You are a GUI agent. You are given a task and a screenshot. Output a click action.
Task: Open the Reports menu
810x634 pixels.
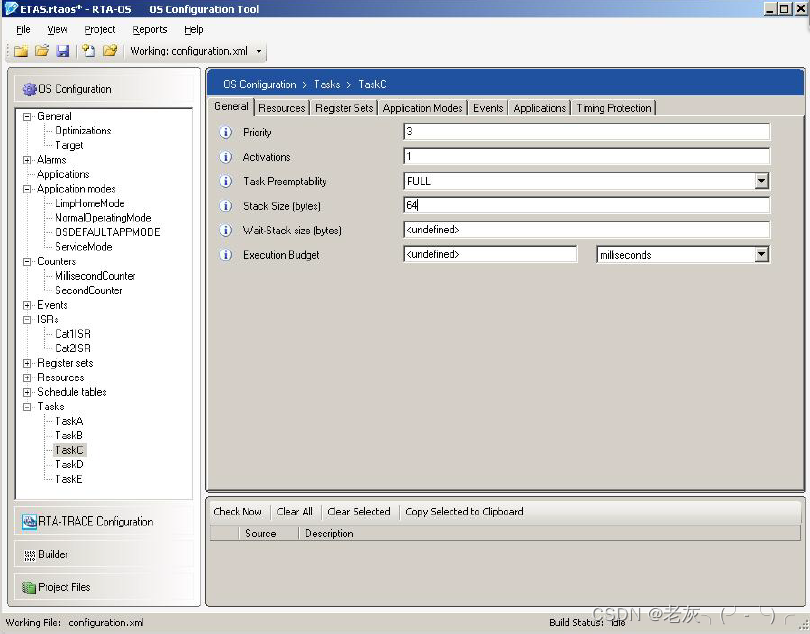[x=149, y=29]
